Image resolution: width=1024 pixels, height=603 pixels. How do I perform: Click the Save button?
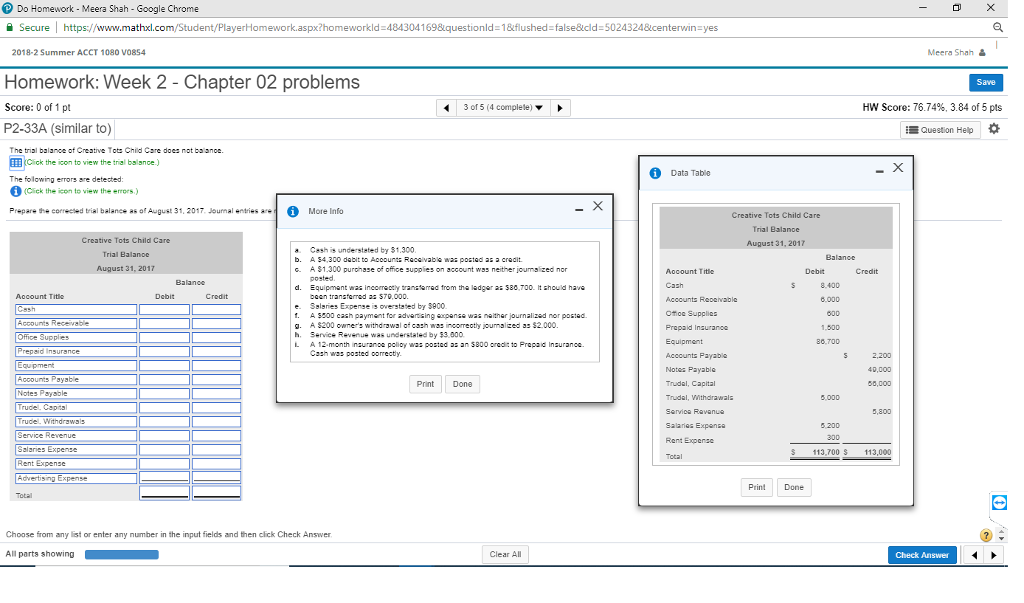[985, 82]
